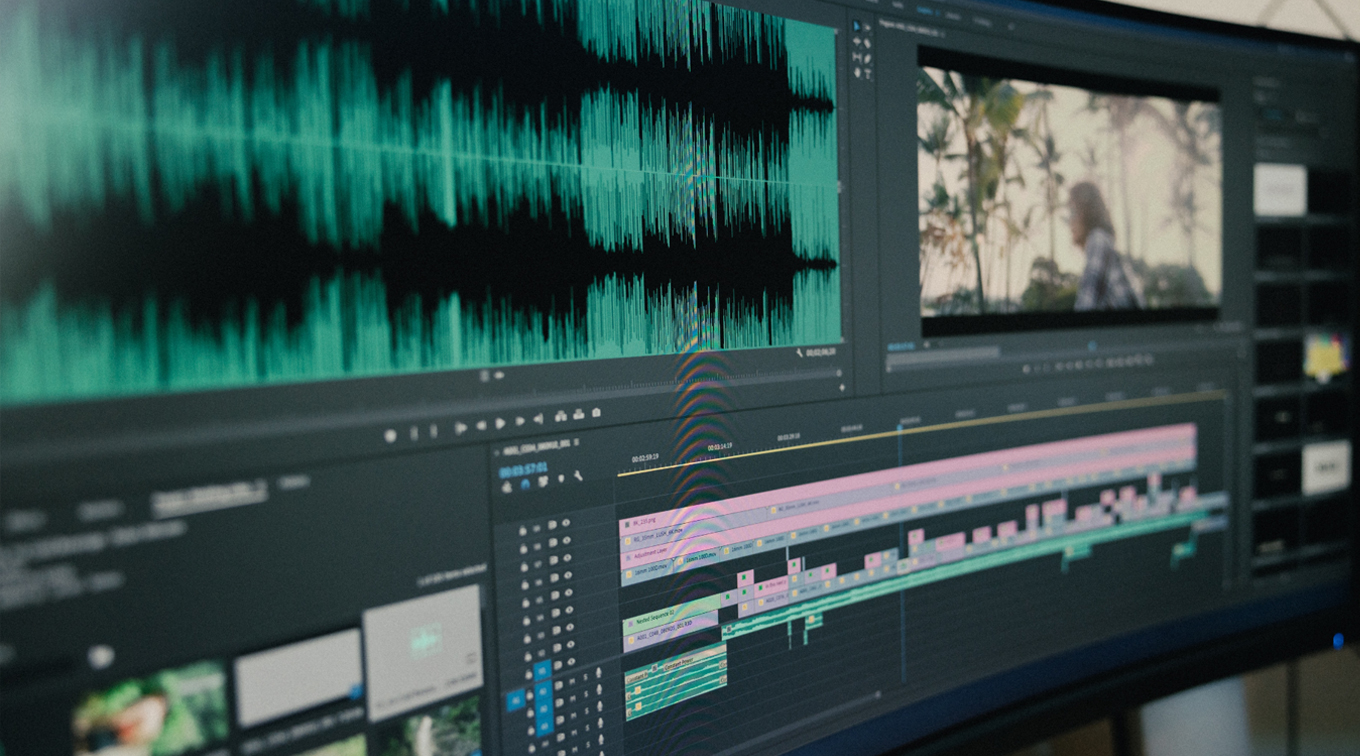
Task: Select the Pen tool
Action: point(867,59)
